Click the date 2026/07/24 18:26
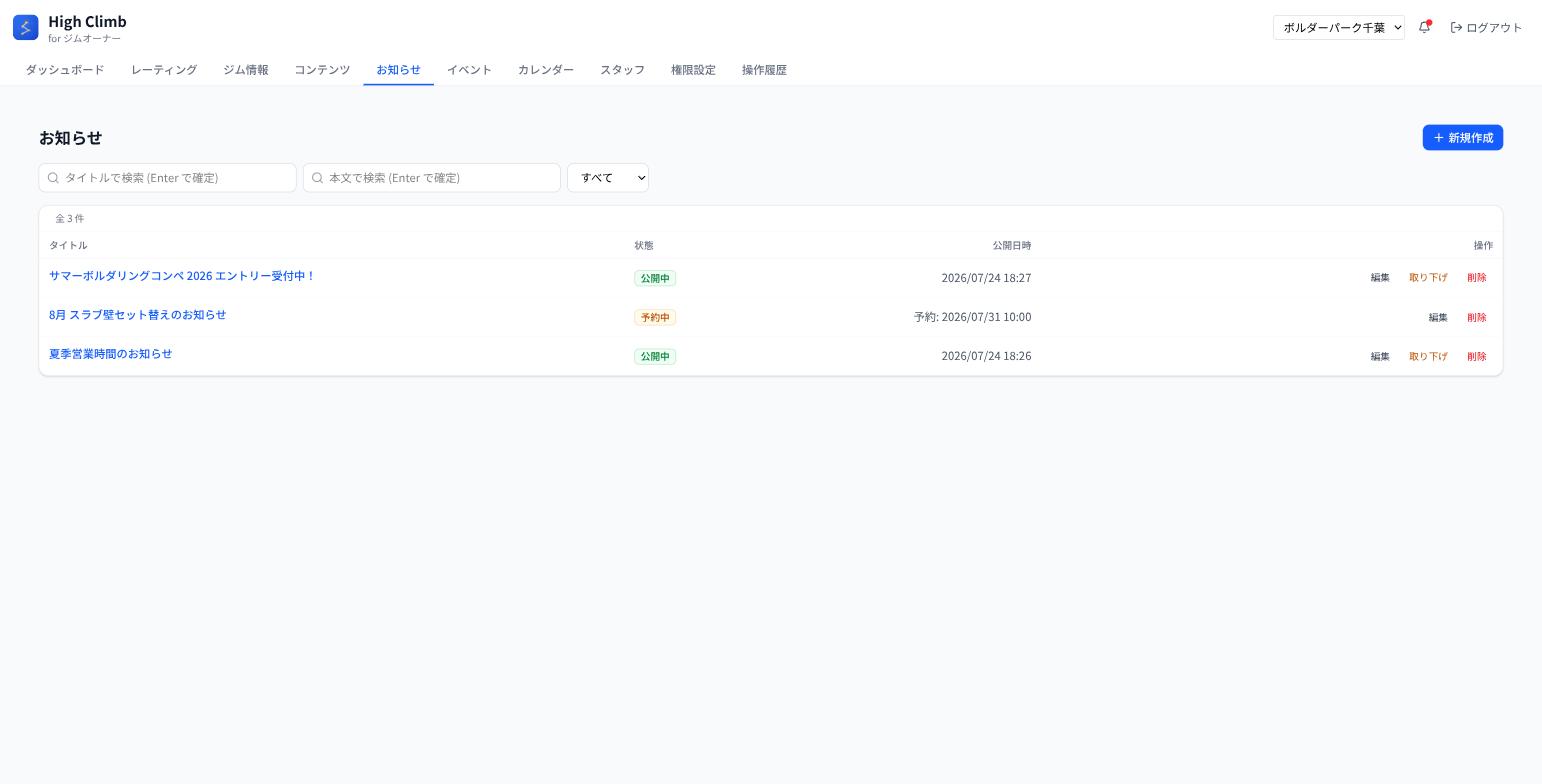 [986, 356]
